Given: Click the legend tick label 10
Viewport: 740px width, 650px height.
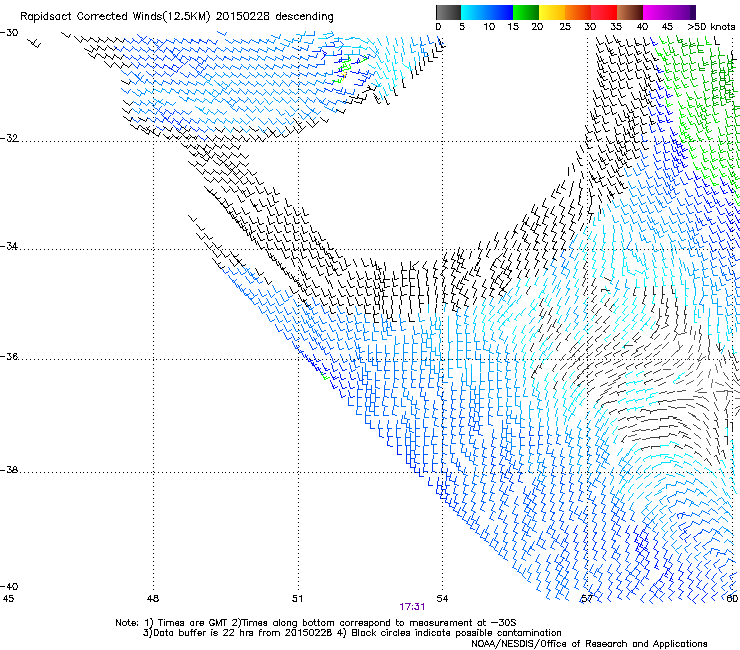Looking at the screenshot, I should tap(489, 27).
